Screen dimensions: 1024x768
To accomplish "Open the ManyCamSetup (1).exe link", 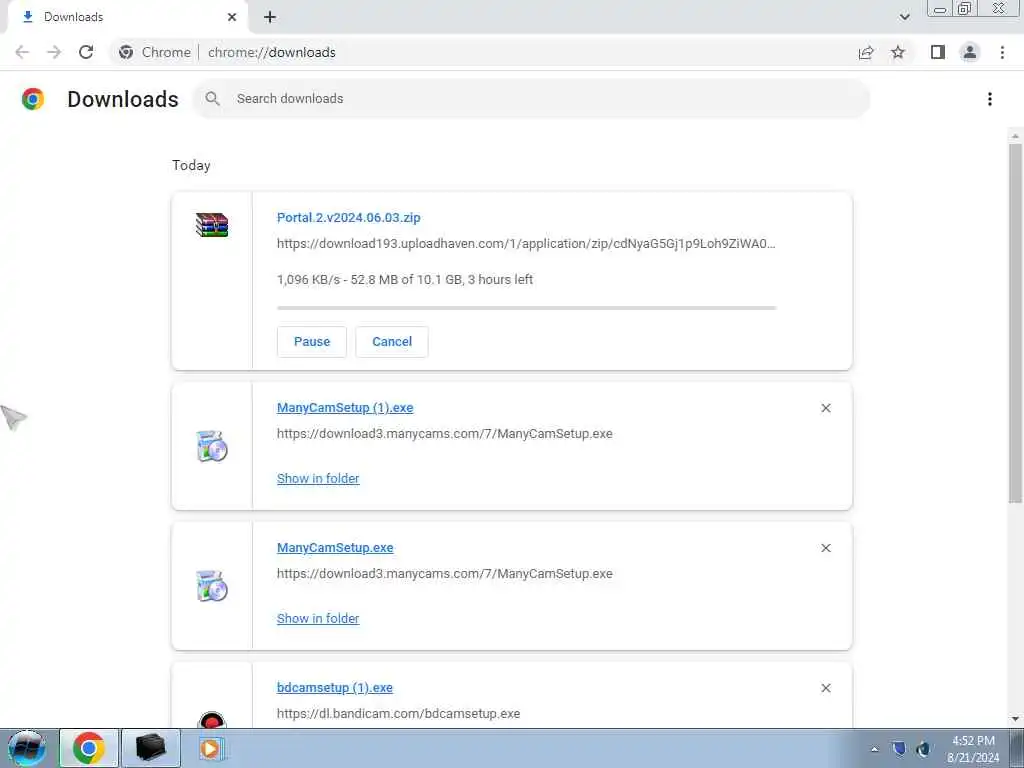I will click(x=345, y=408).
